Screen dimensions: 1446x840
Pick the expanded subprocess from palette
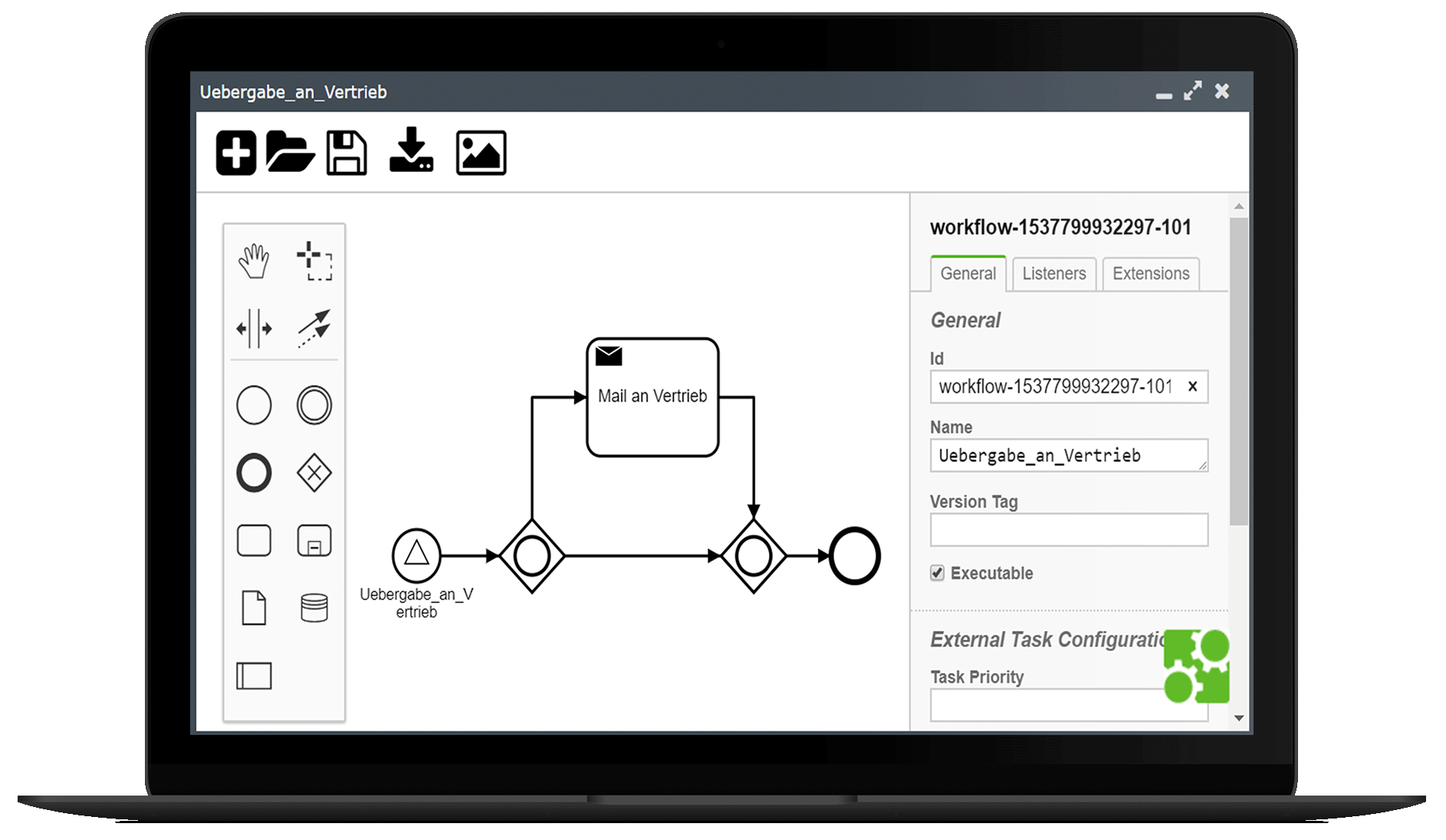(x=314, y=540)
